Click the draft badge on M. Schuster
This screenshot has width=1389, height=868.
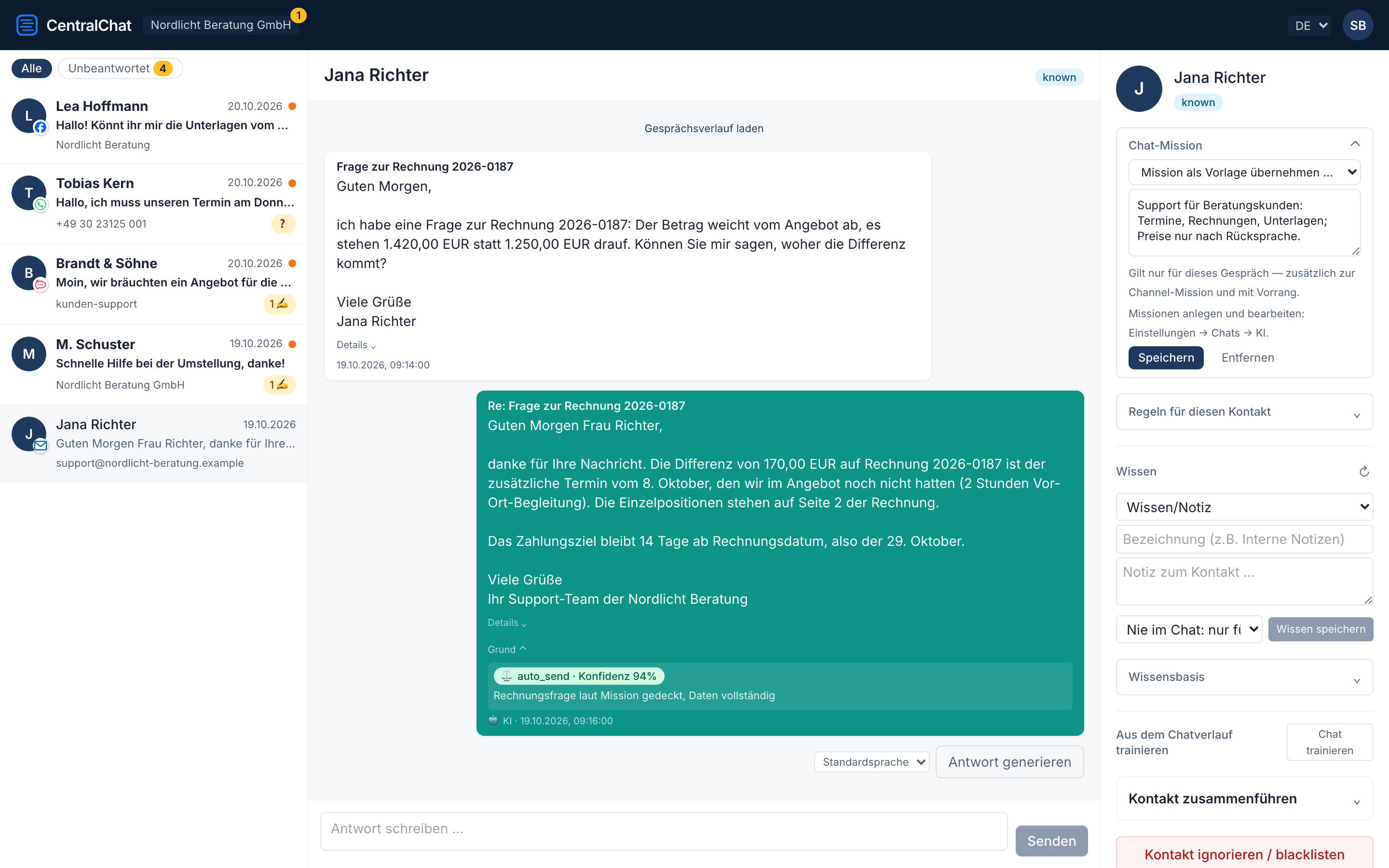(280, 385)
